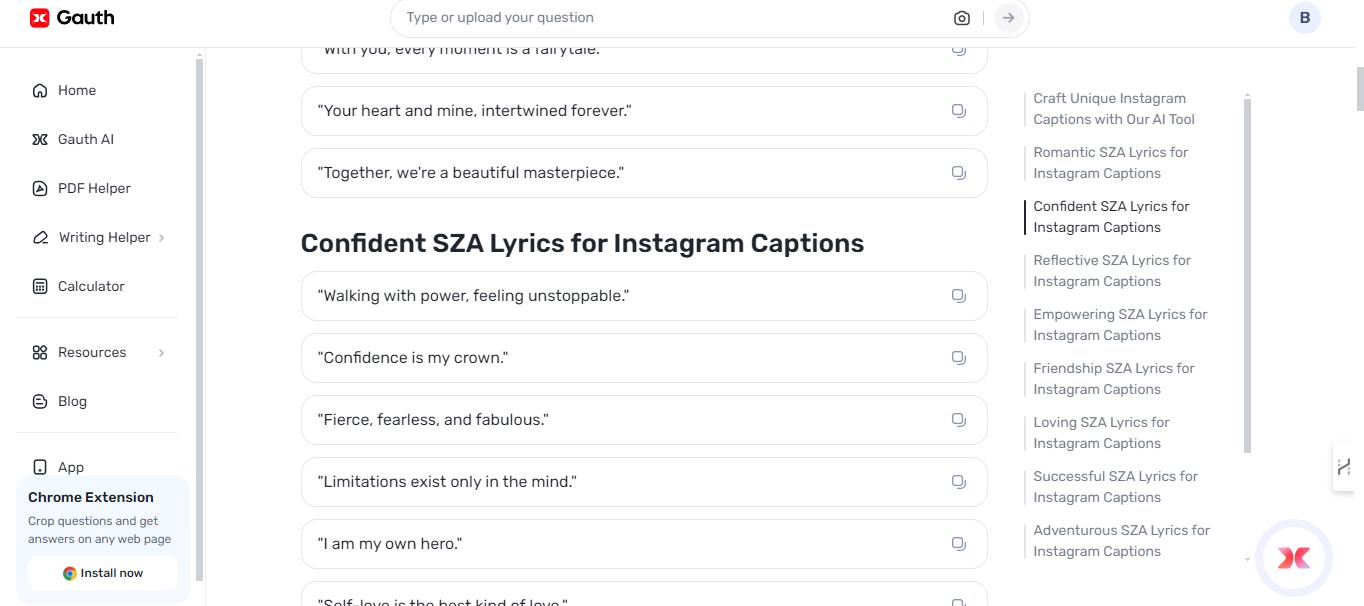This screenshot has height=606, width=1364.
Task: Select the camera upload icon in search bar
Action: (x=961, y=17)
